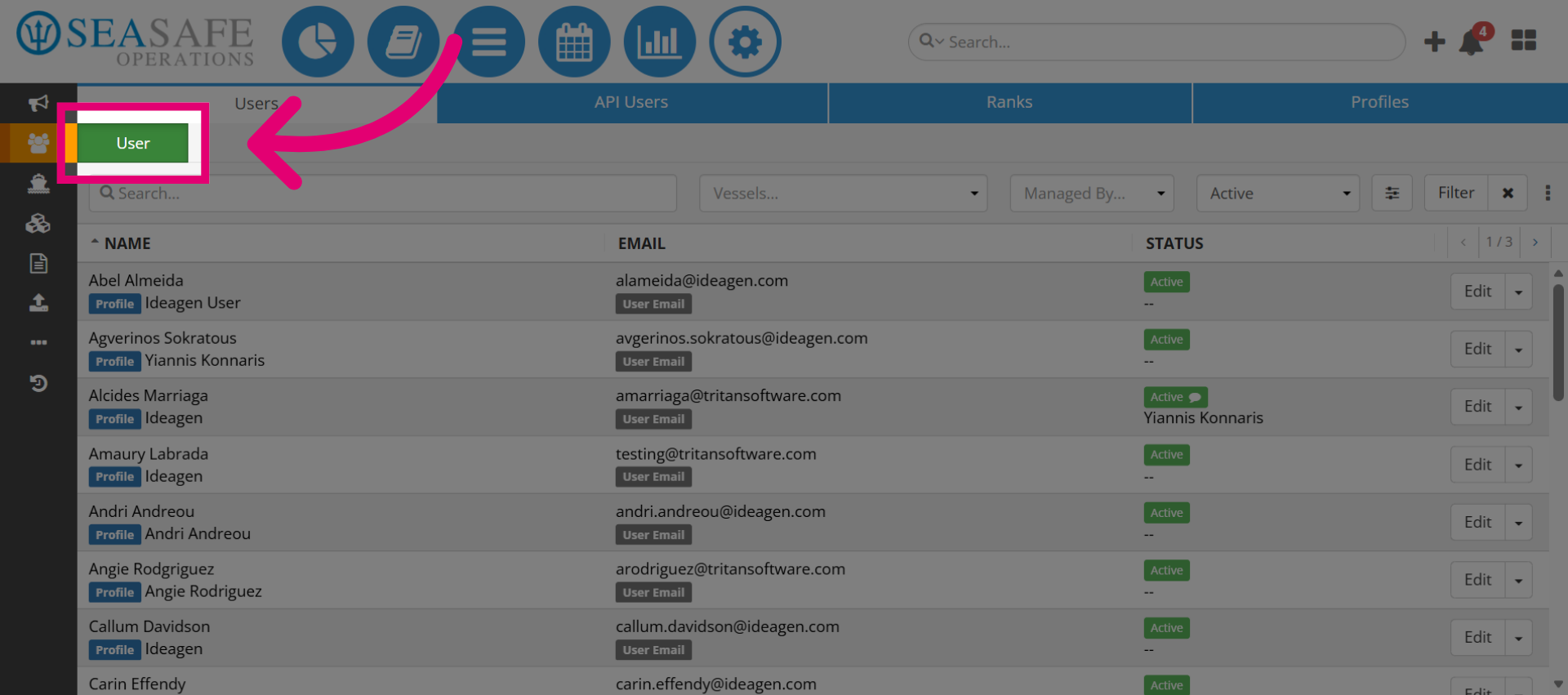
Task: Expand Edit dropdown arrow for Alcides Marriaga
Action: [1518, 407]
